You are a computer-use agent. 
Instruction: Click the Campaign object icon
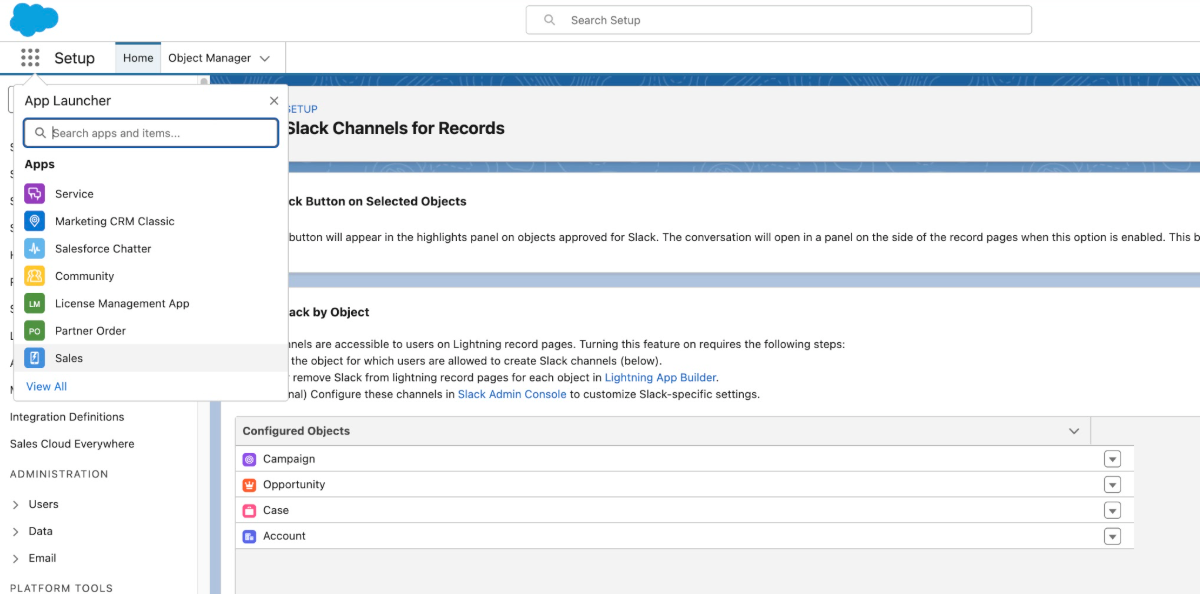[x=250, y=459]
